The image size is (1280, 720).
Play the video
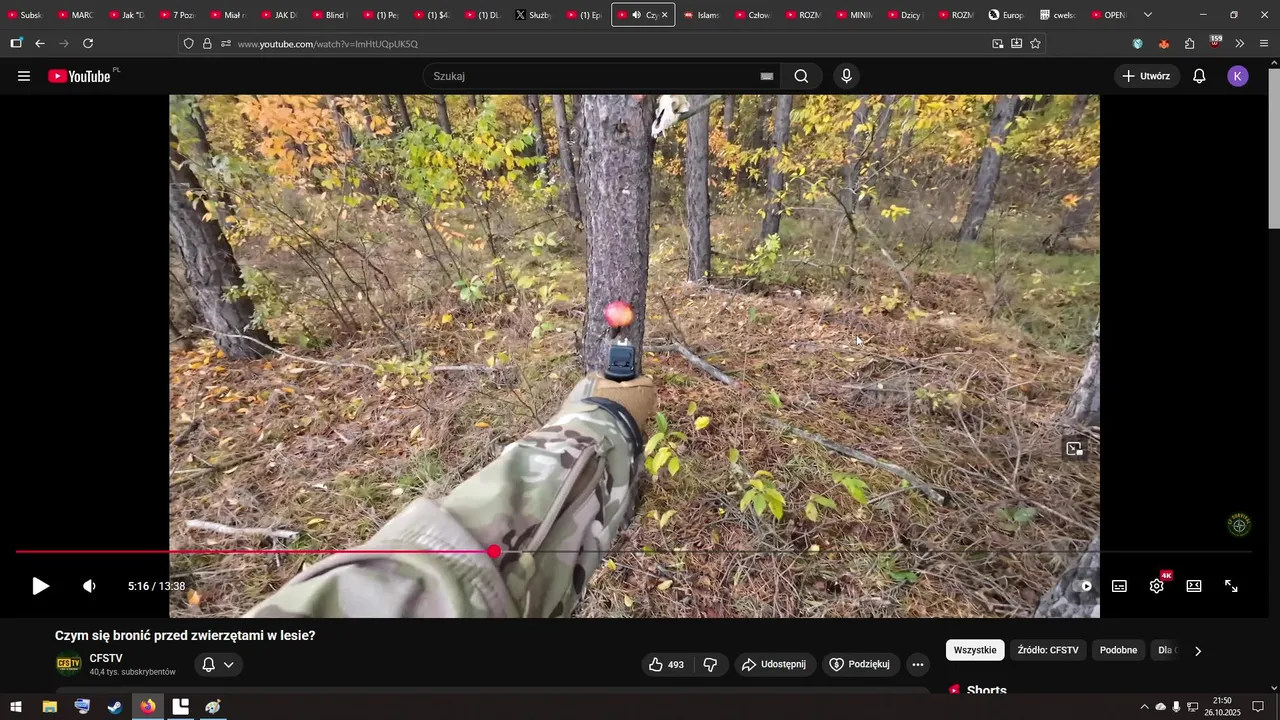pos(40,586)
